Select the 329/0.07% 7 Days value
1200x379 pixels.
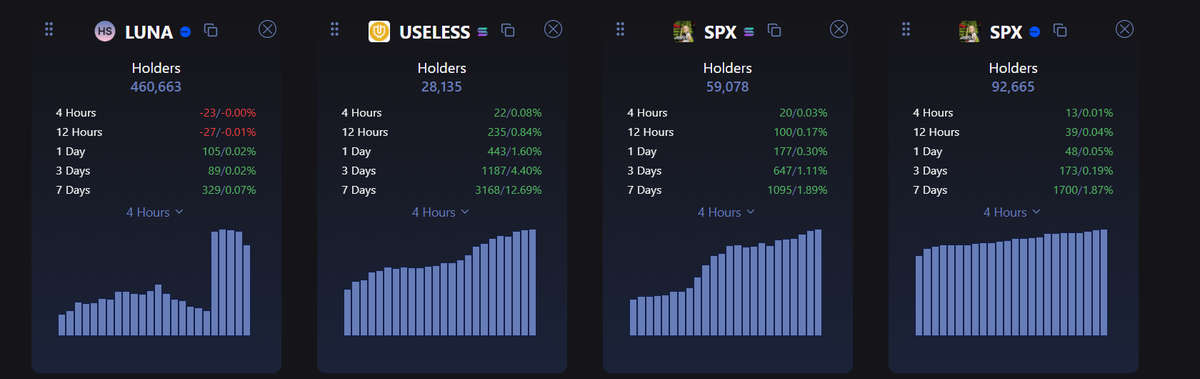(x=229, y=190)
